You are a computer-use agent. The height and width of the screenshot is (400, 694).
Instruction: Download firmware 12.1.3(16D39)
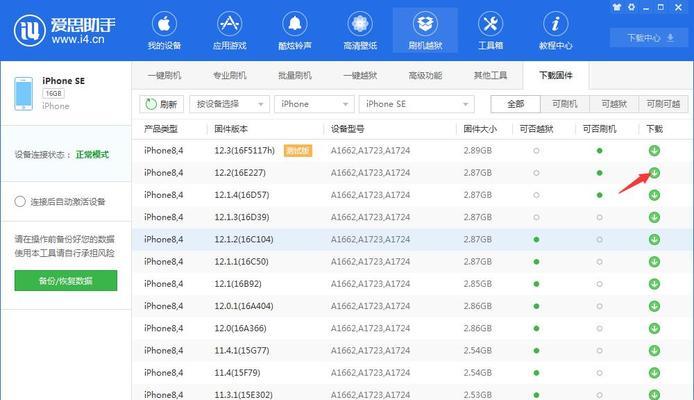pyautogui.click(x=654, y=217)
